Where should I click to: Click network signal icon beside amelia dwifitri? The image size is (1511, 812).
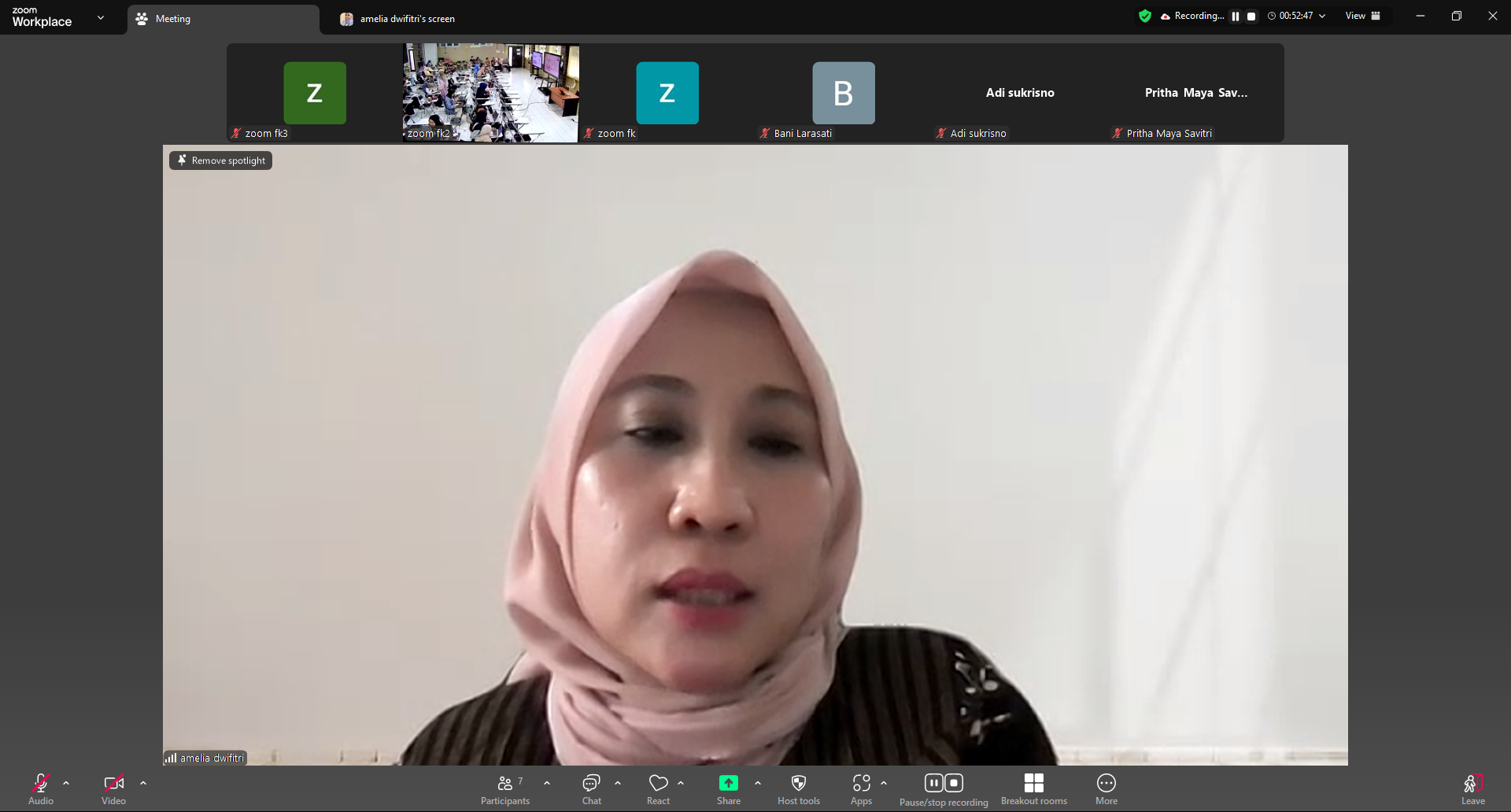click(171, 758)
